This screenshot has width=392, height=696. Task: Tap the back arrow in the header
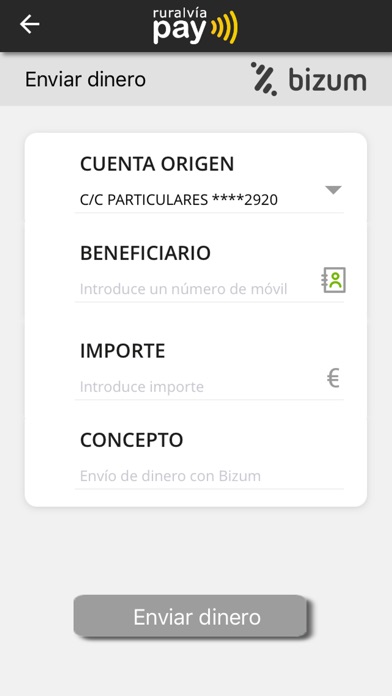(x=30, y=24)
